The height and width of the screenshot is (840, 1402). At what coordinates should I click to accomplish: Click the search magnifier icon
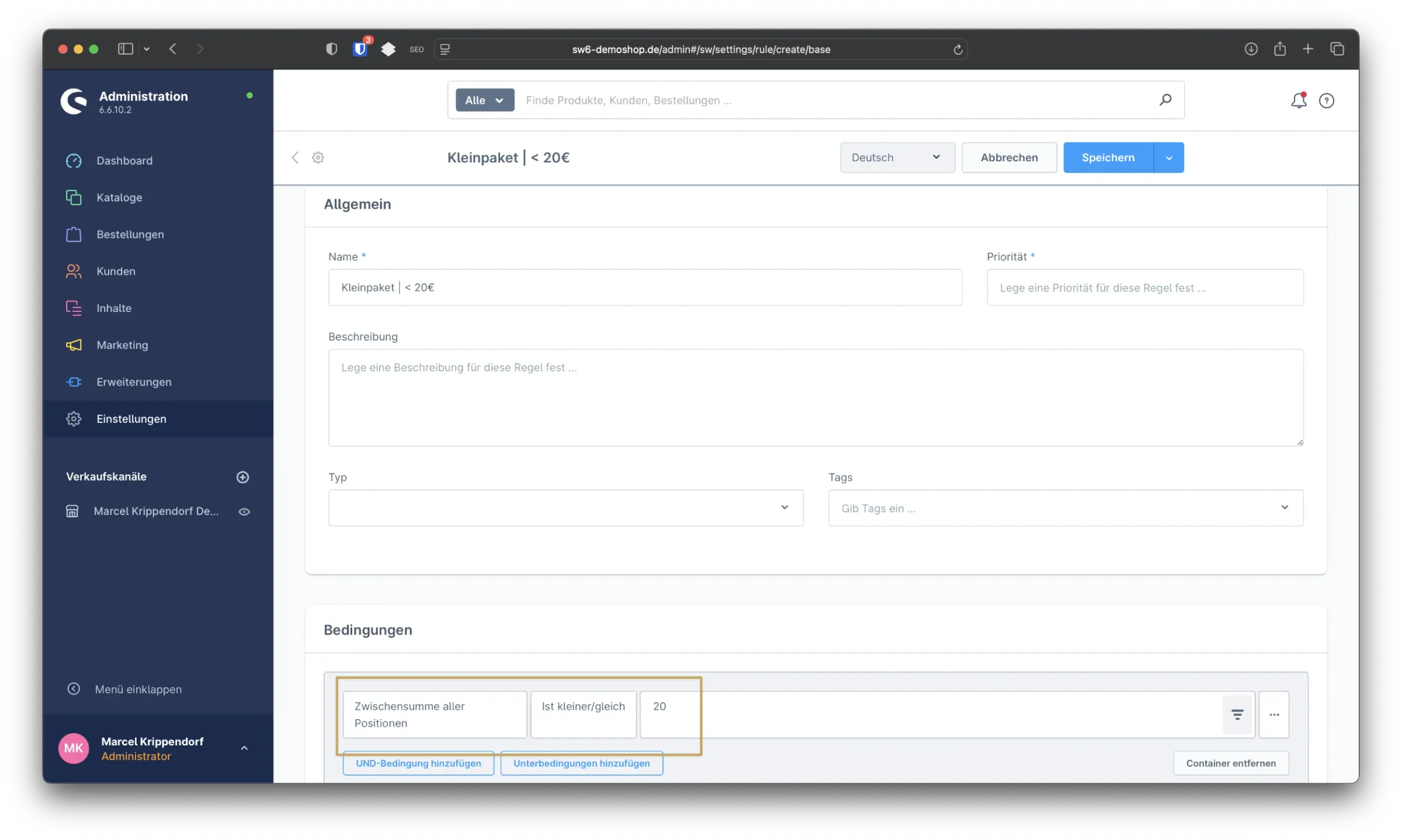tap(1165, 100)
